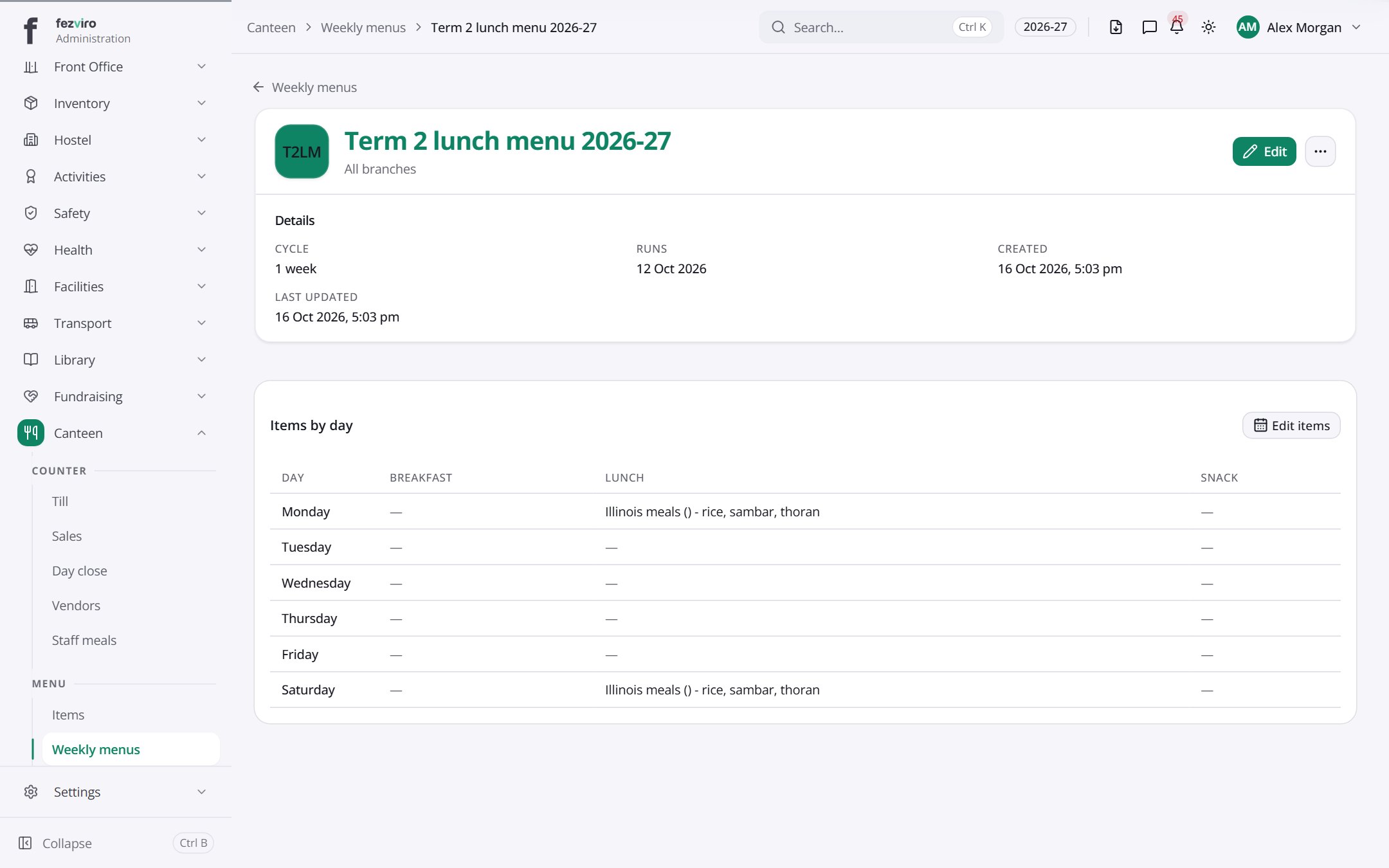This screenshot has height=868, width=1389.
Task: Click the Safety shield icon
Action: [x=31, y=213]
